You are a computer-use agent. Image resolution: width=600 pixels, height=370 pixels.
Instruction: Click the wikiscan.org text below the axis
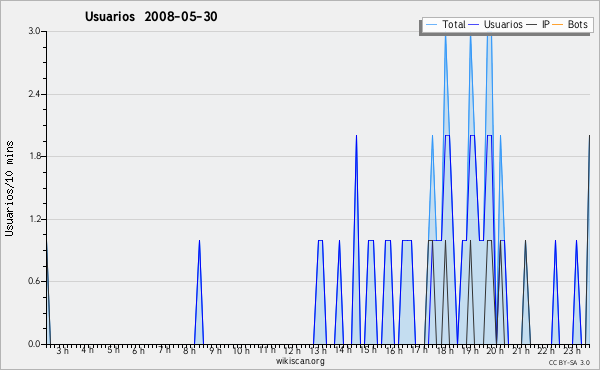[x=300, y=361]
